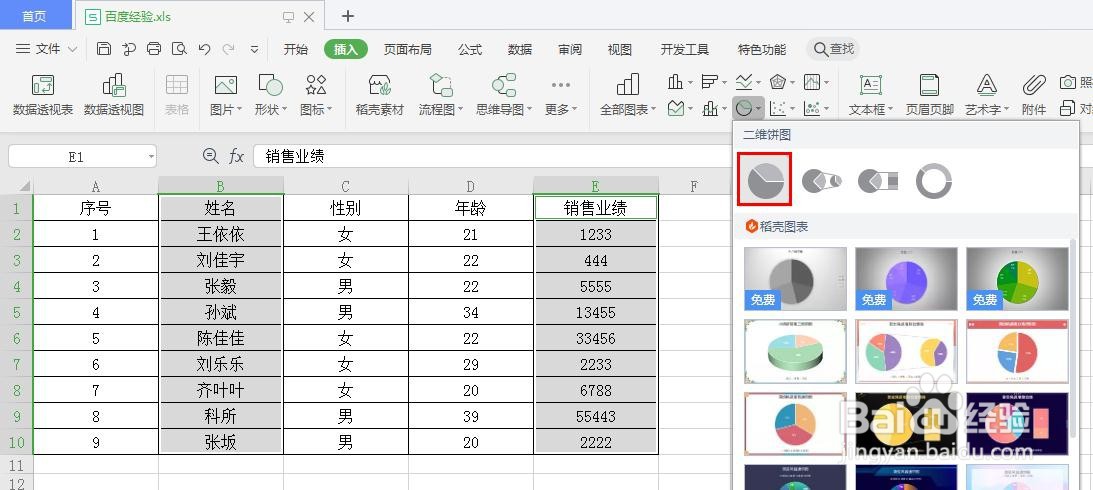Screen dimensions: 1093x490
Task: Click the pie chart ribbon icon
Action: [744, 108]
